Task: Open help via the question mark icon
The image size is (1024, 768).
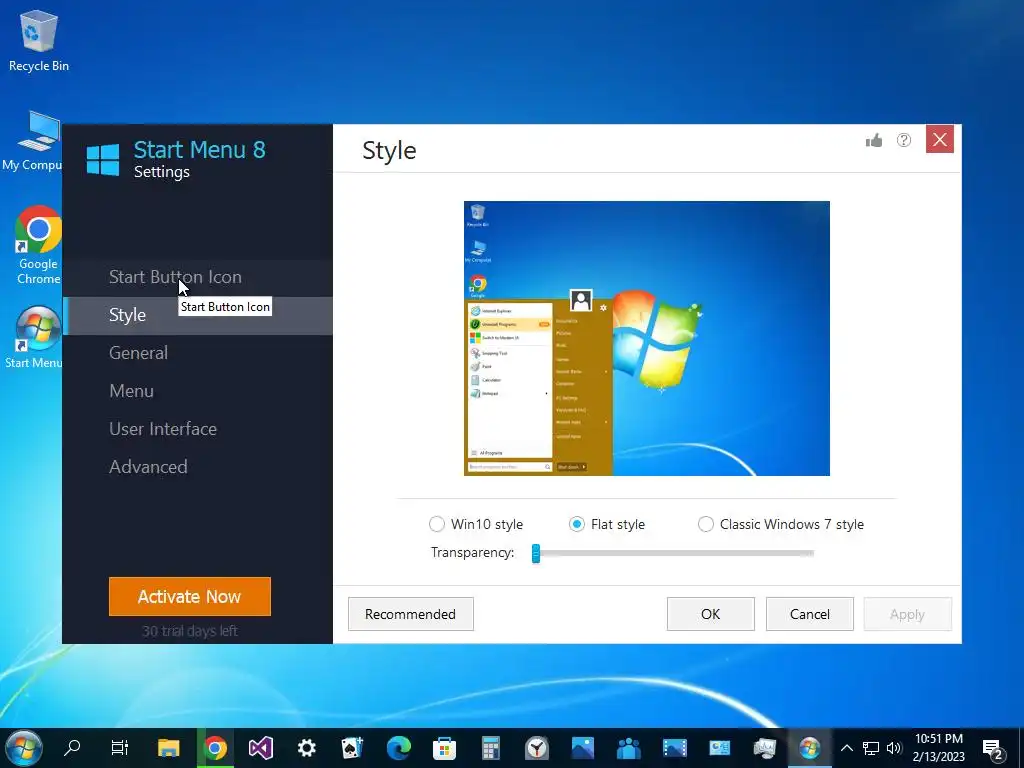Action: pos(904,140)
